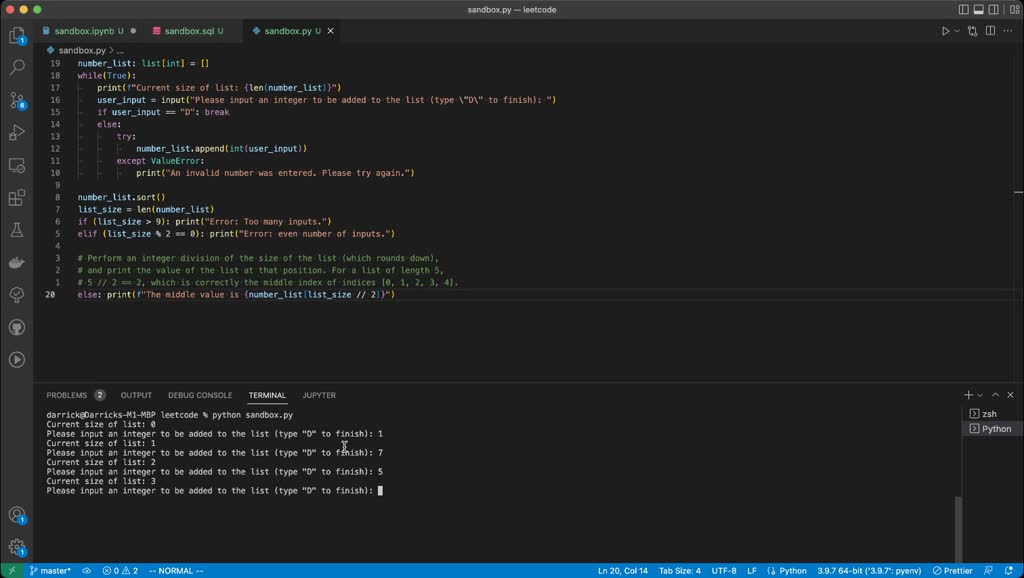Open notifications bell in status bar
The image size is (1024, 578).
1009,571
